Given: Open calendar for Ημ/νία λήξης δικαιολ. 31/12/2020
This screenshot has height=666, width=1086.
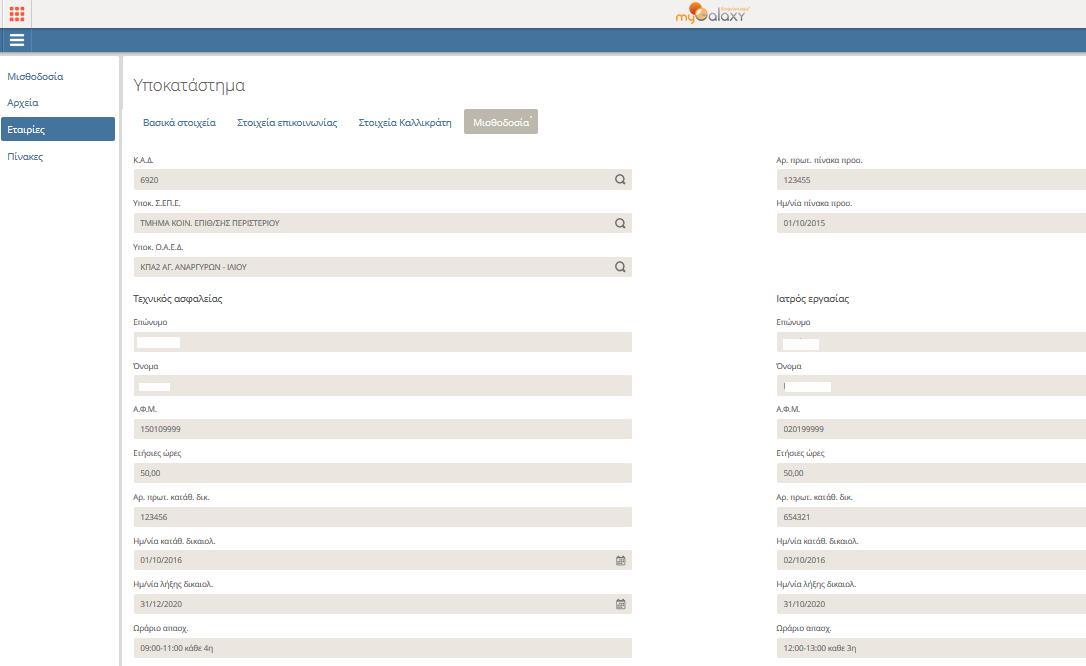Looking at the screenshot, I should (621, 604).
